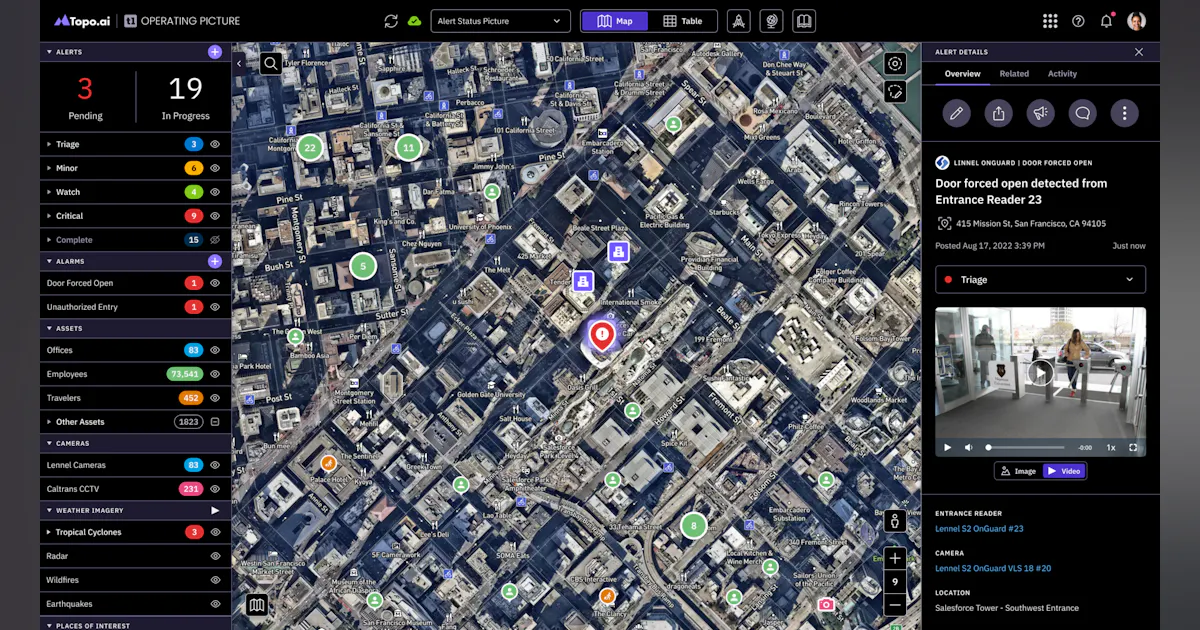
Task: Play the video with bottom play control
Action: [948, 447]
